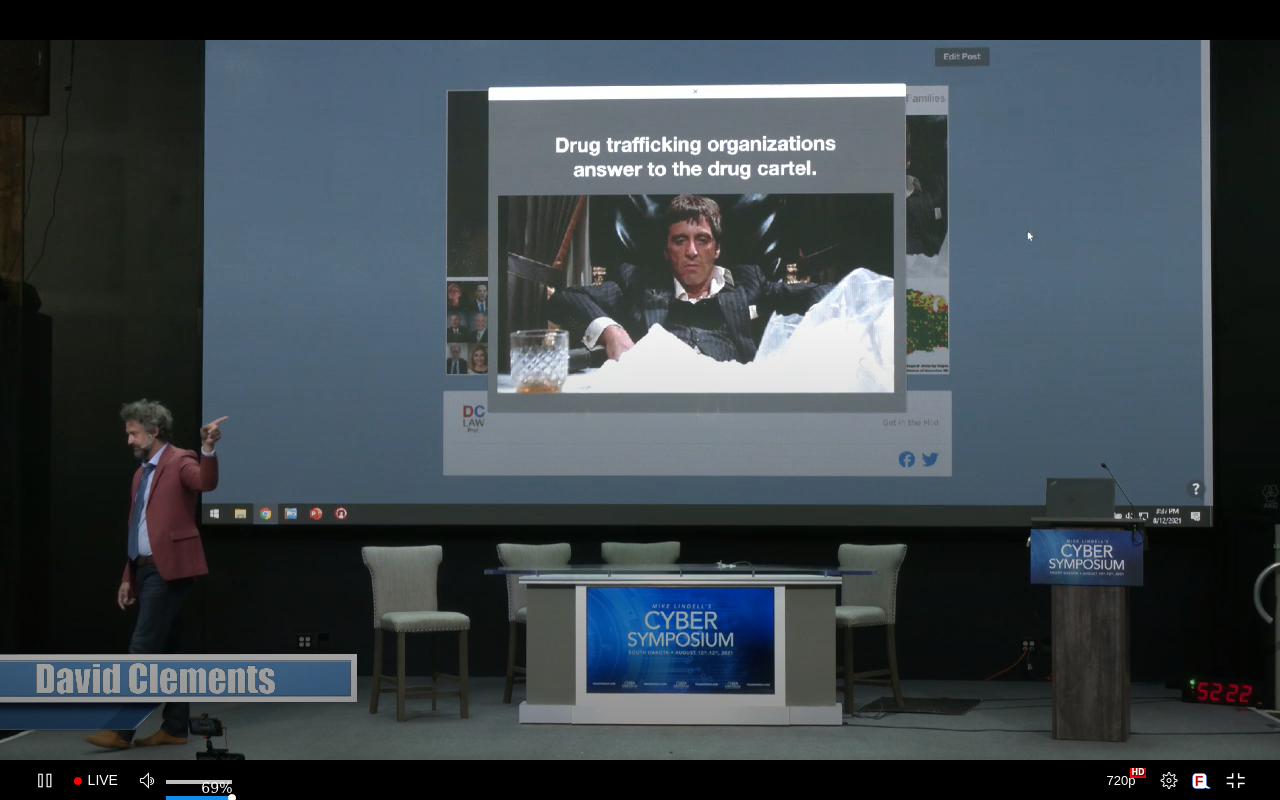Adjust the volume slider at 69%
The height and width of the screenshot is (800, 1280).
199,782
